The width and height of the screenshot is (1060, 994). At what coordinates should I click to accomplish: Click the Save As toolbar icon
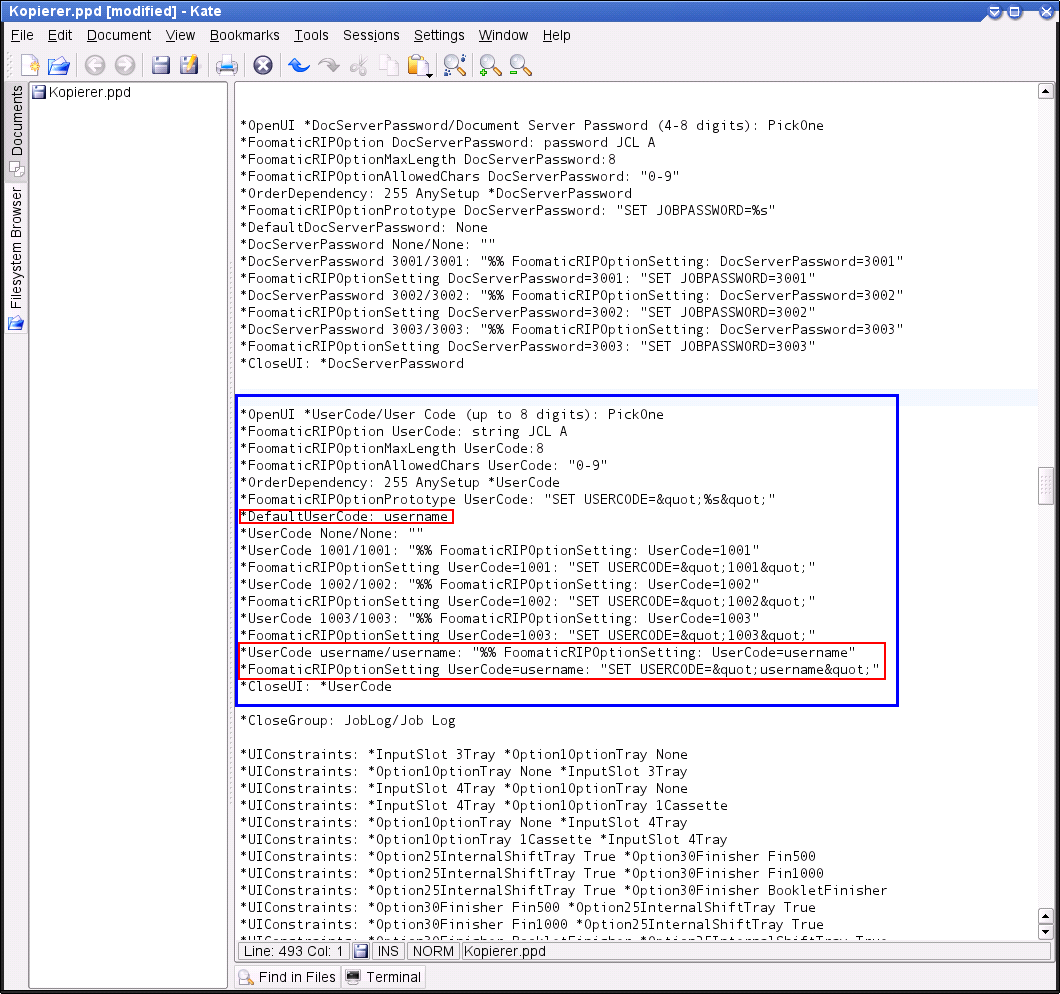click(x=189, y=66)
